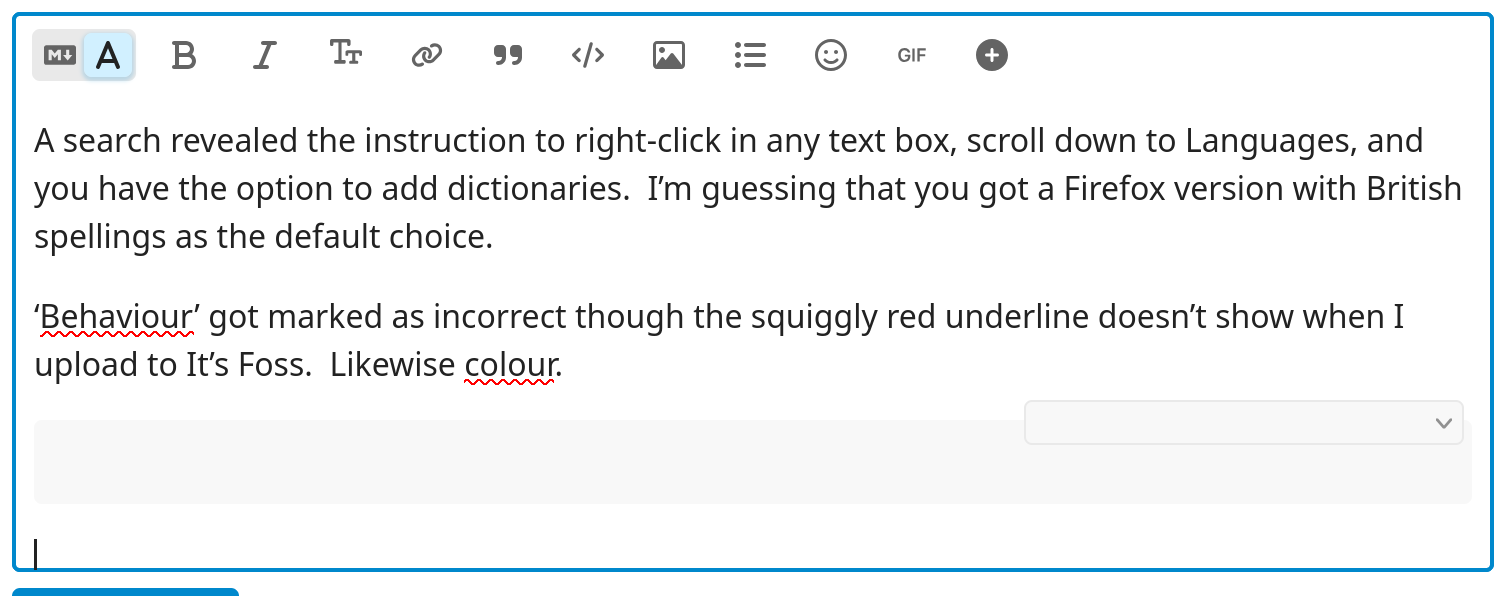Image resolution: width=1506 pixels, height=596 pixels.
Task: Open the heading text size option
Action: pos(346,53)
